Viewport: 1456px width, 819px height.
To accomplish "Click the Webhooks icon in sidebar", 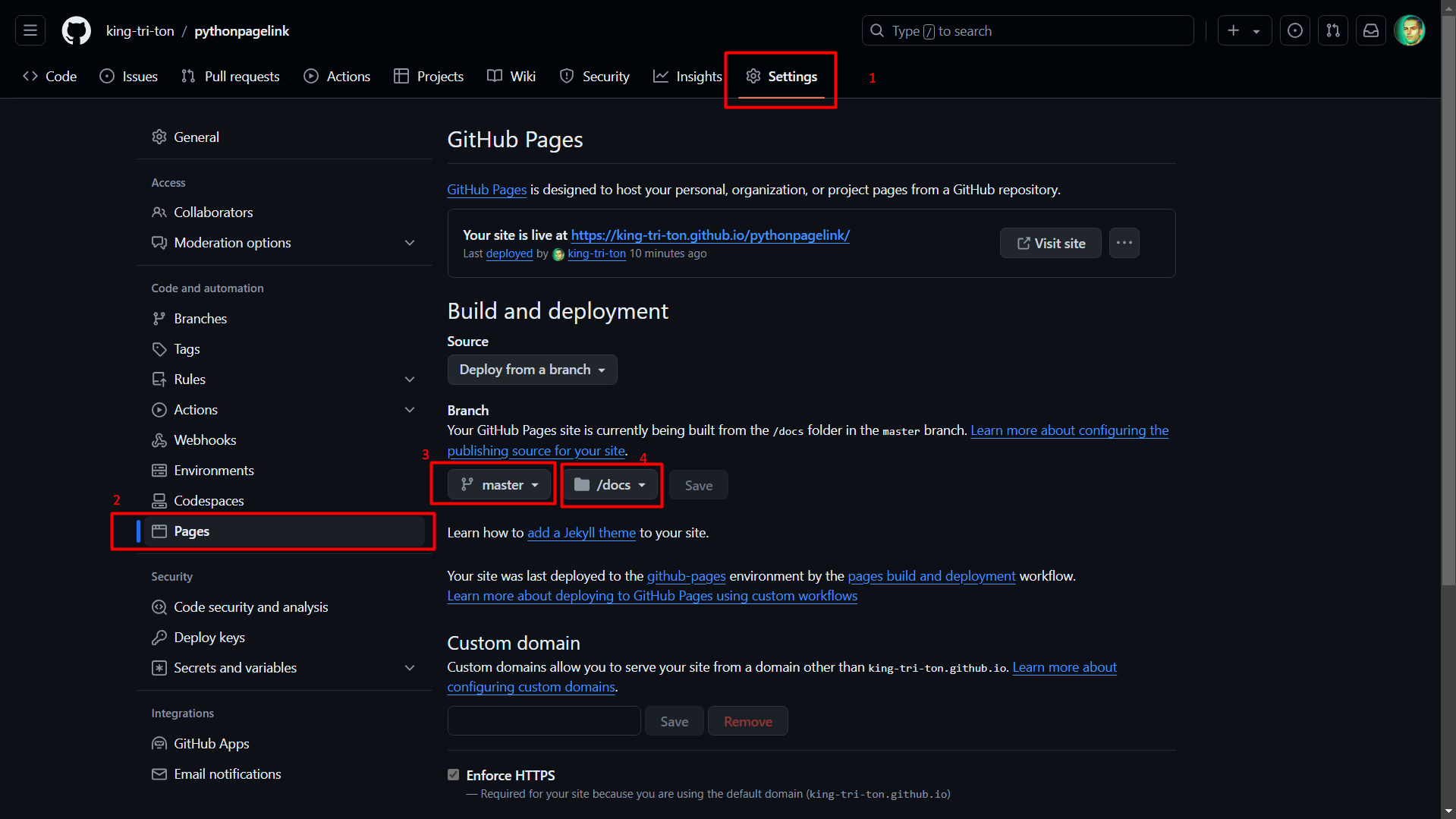I will coord(159,440).
